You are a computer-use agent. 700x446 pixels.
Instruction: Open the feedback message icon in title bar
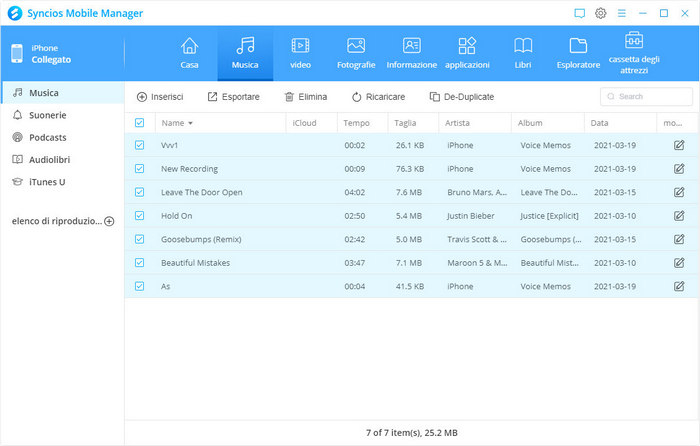click(x=579, y=13)
